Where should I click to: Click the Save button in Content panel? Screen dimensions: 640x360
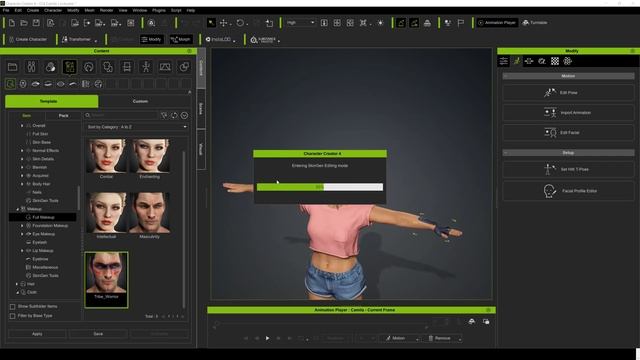[x=98, y=334]
